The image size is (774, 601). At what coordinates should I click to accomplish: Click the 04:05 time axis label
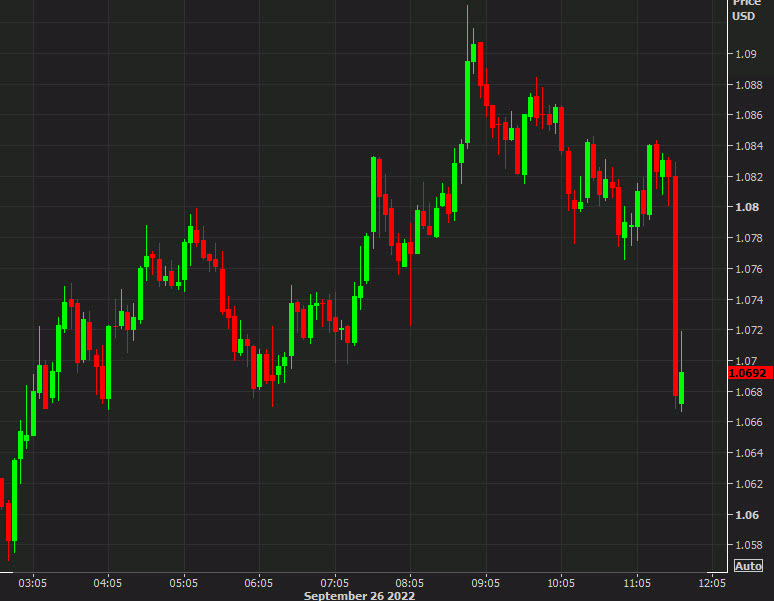pyautogui.click(x=108, y=583)
